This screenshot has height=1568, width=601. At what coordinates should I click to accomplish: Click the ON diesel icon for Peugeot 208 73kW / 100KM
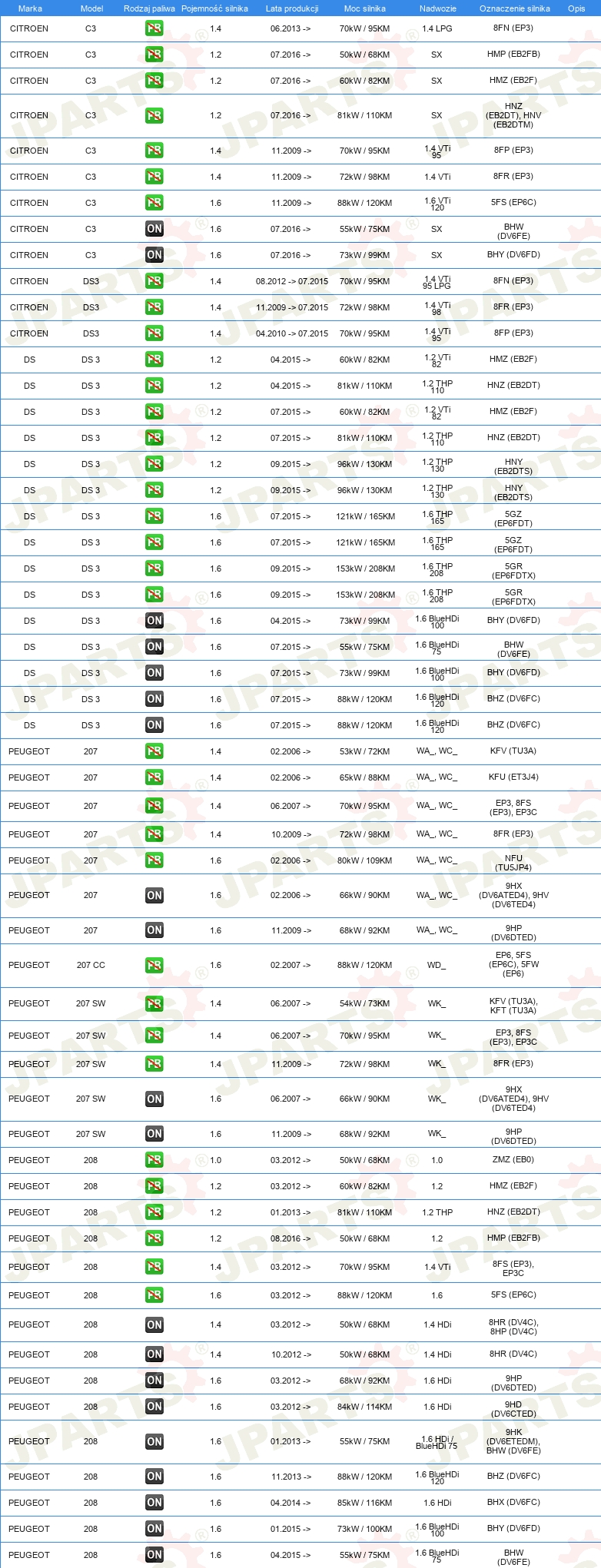pyautogui.click(x=154, y=1529)
